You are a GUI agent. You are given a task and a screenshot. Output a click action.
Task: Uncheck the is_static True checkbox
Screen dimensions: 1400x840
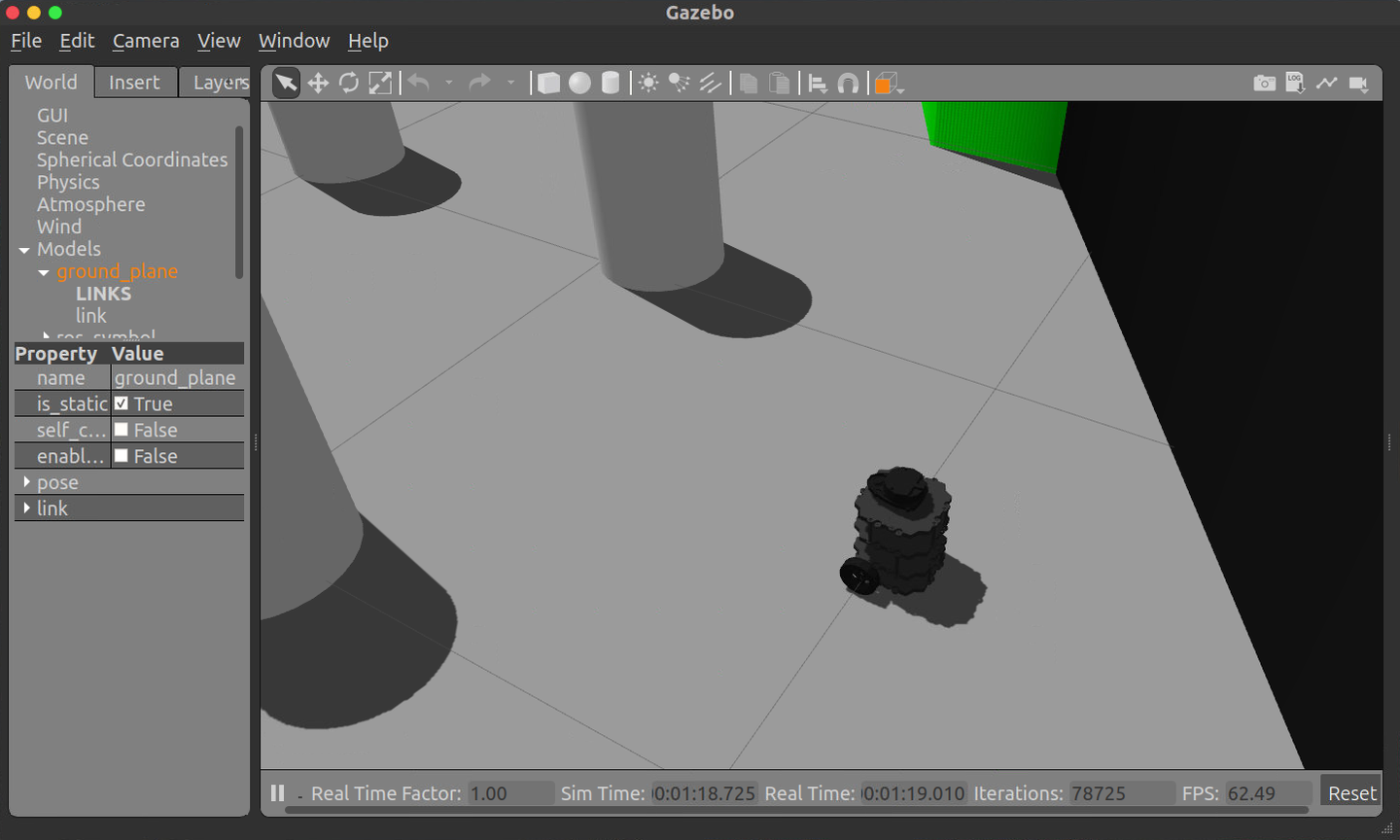tap(122, 402)
